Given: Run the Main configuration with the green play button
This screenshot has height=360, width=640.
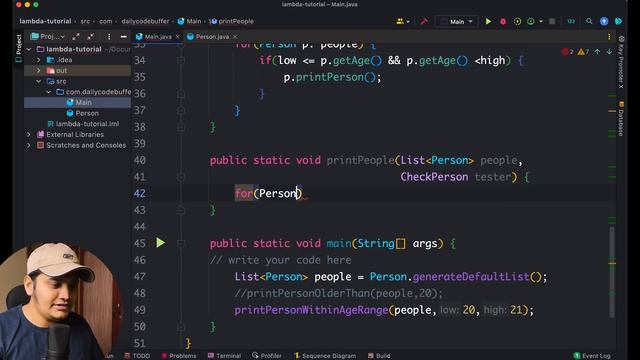Looking at the screenshot, I should point(488,21).
